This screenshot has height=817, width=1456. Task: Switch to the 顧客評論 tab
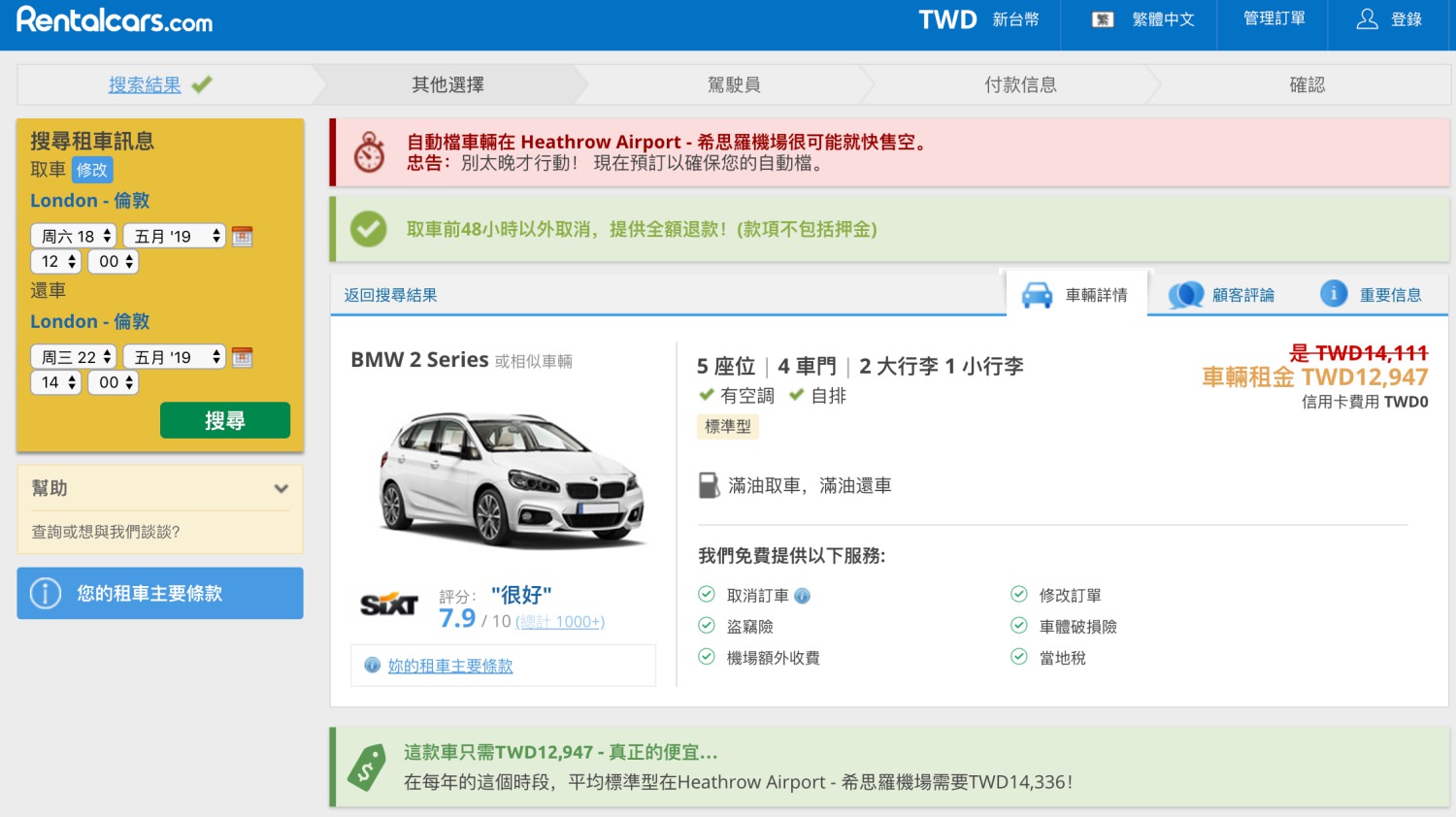pyautogui.click(x=1222, y=295)
